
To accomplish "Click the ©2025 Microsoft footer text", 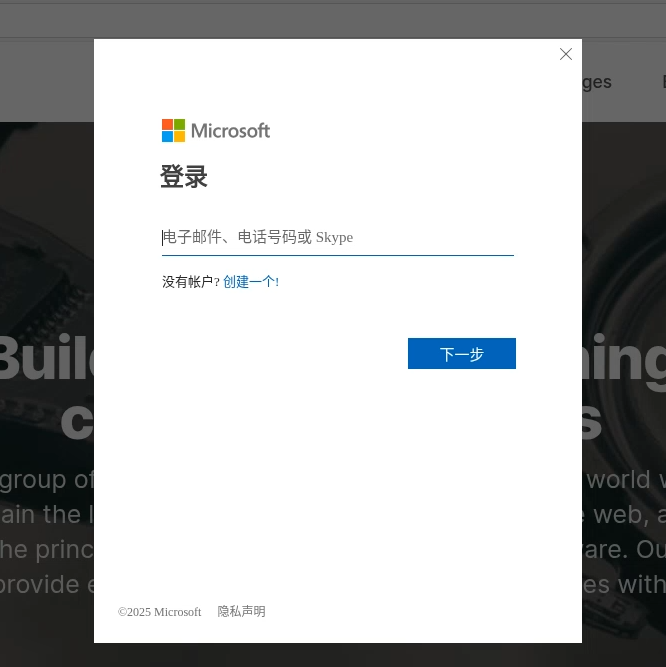I will pyautogui.click(x=160, y=612).
